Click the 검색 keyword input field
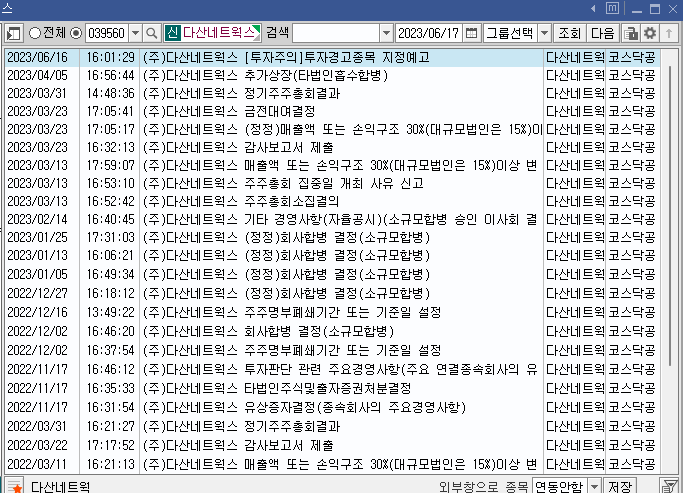 tap(336, 33)
